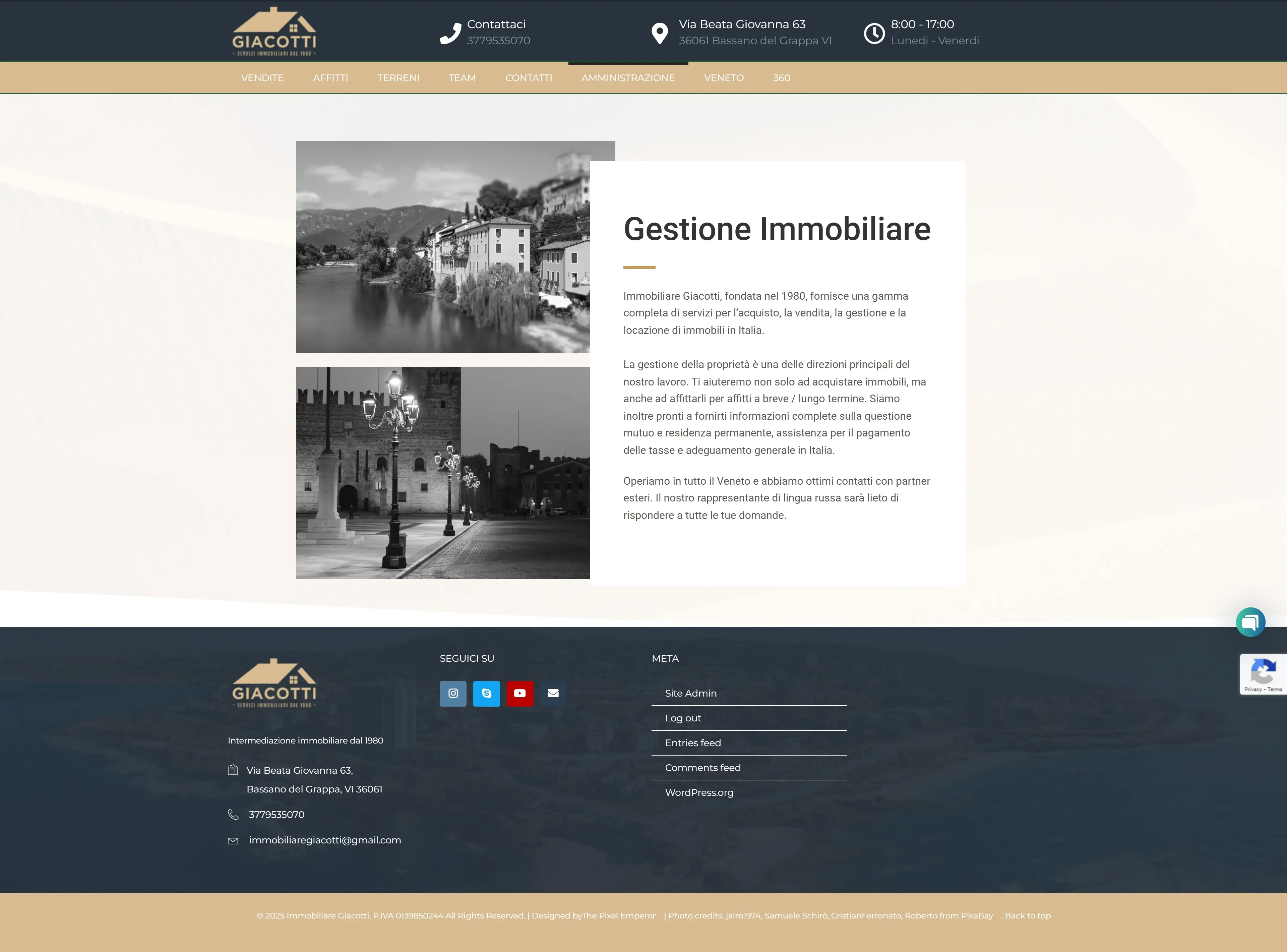1287x952 pixels.
Task: Go to the AFFITTI menu page
Action: coord(330,78)
